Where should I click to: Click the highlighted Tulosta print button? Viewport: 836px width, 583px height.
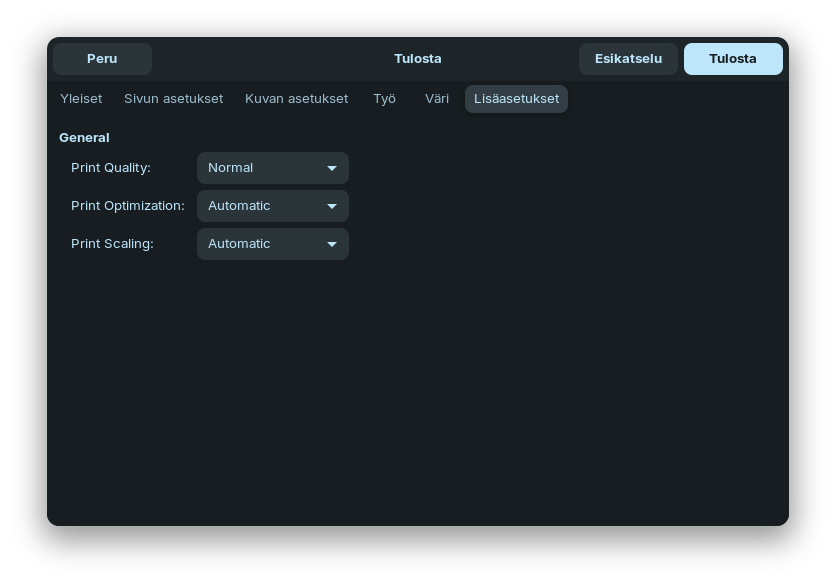(x=733, y=59)
